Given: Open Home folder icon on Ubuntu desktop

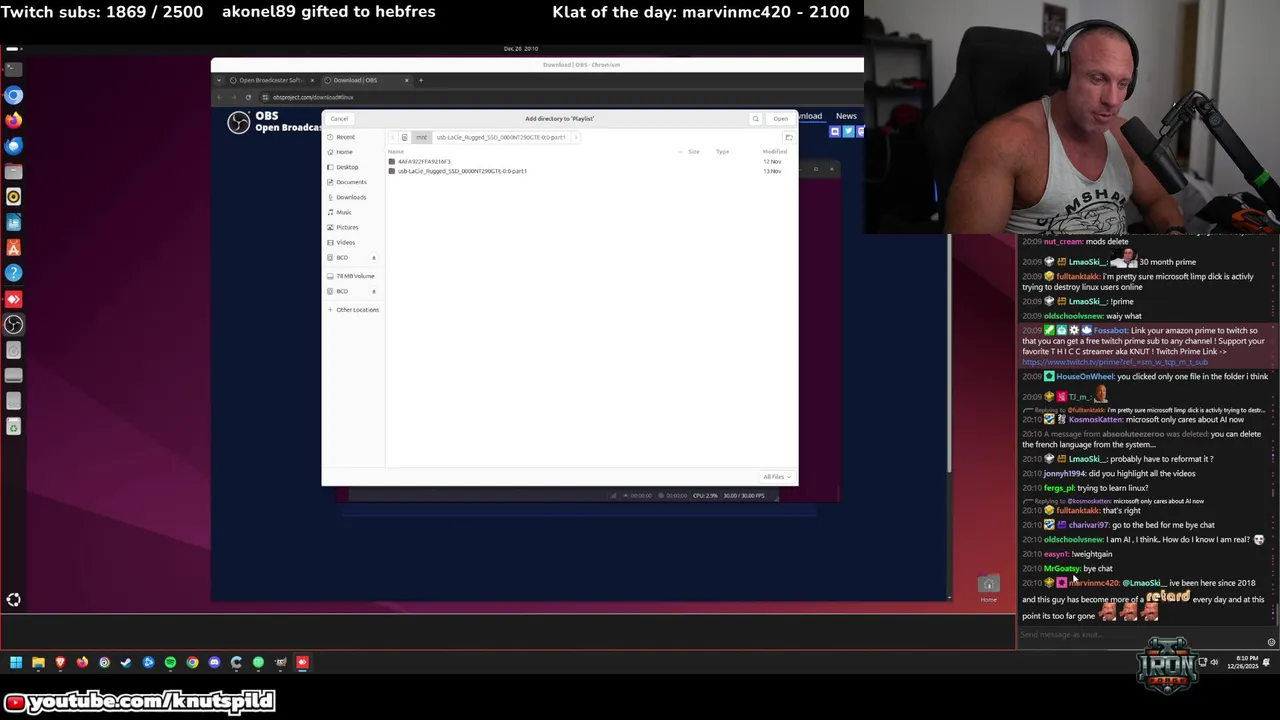Looking at the screenshot, I should (988, 587).
